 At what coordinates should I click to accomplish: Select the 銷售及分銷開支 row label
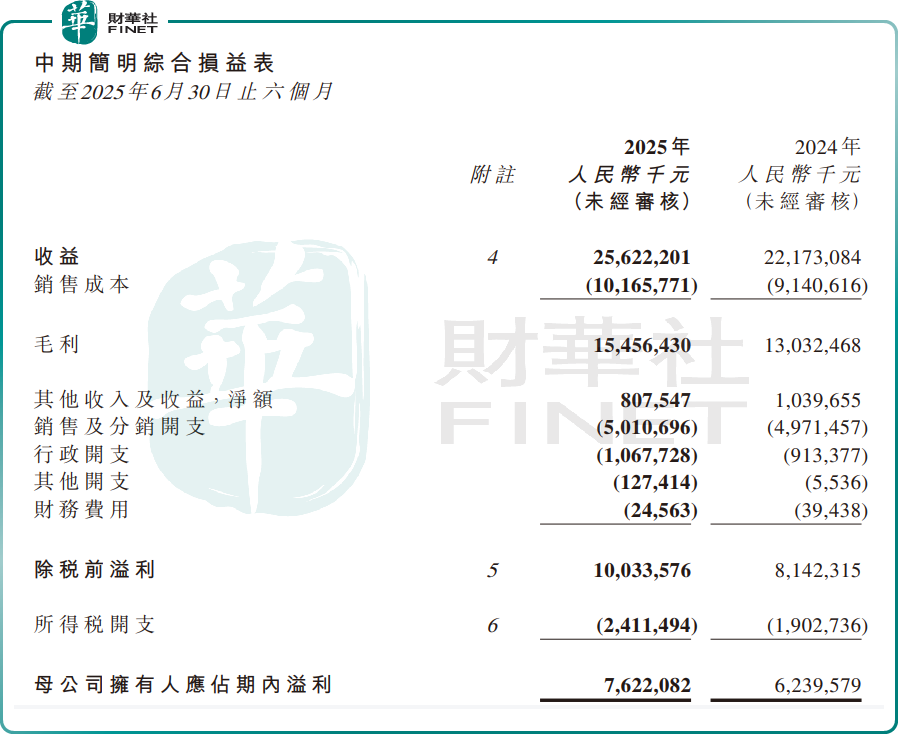(120, 427)
